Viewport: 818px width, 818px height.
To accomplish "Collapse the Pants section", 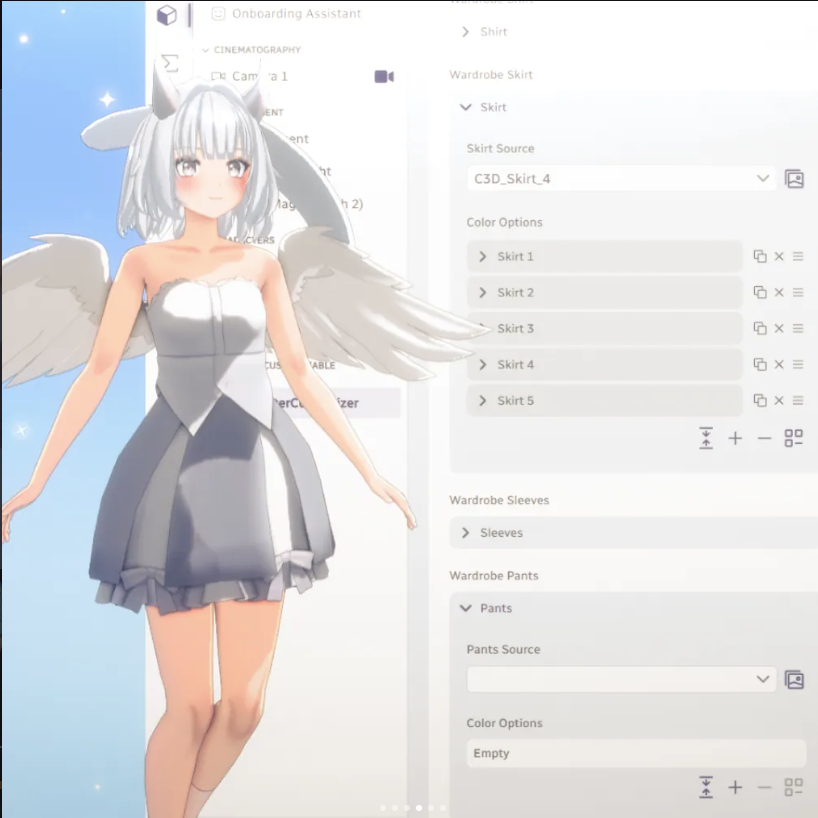I will [x=465, y=608].
